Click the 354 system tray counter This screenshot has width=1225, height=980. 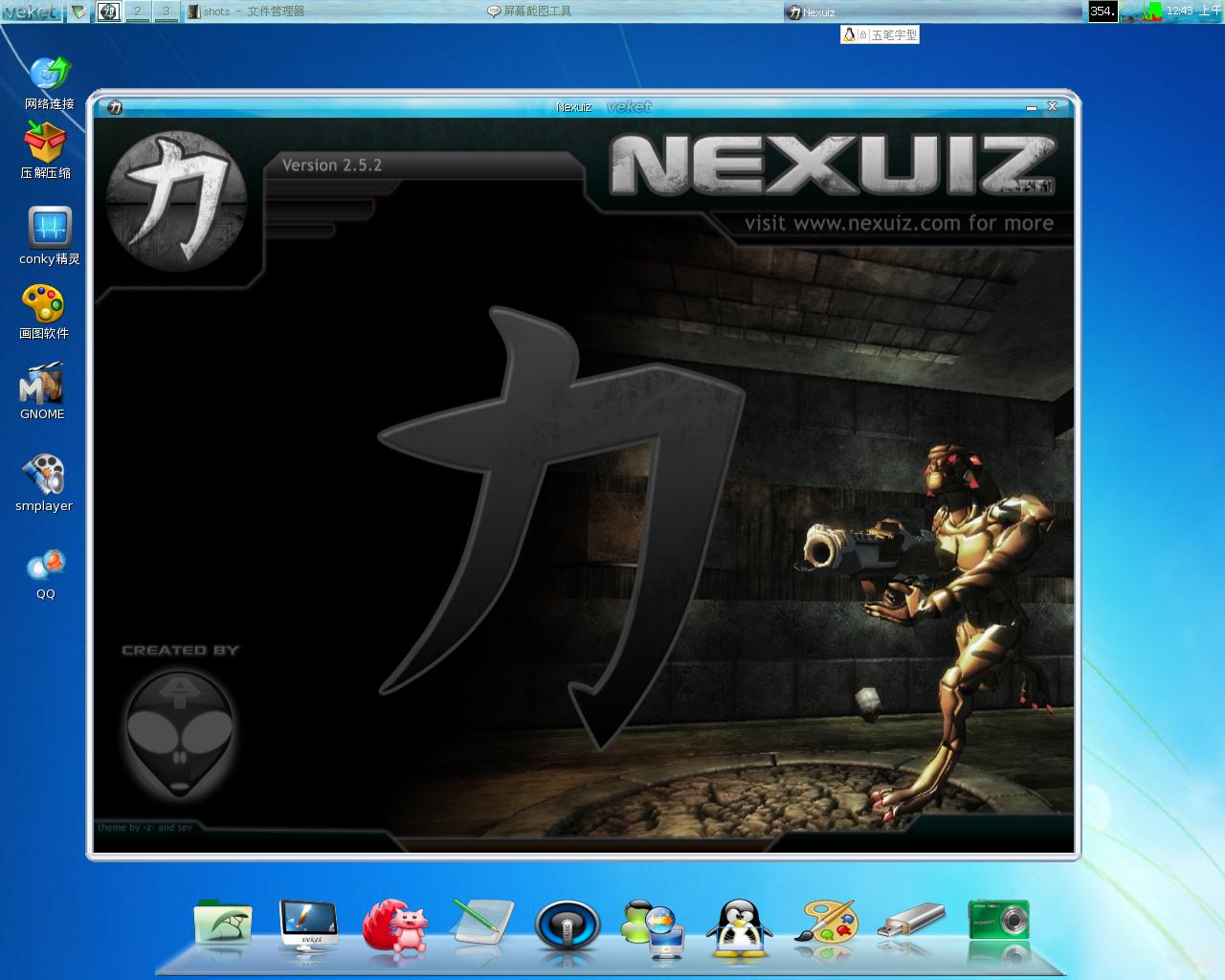pyautogui.click(x=1102, y=11)
